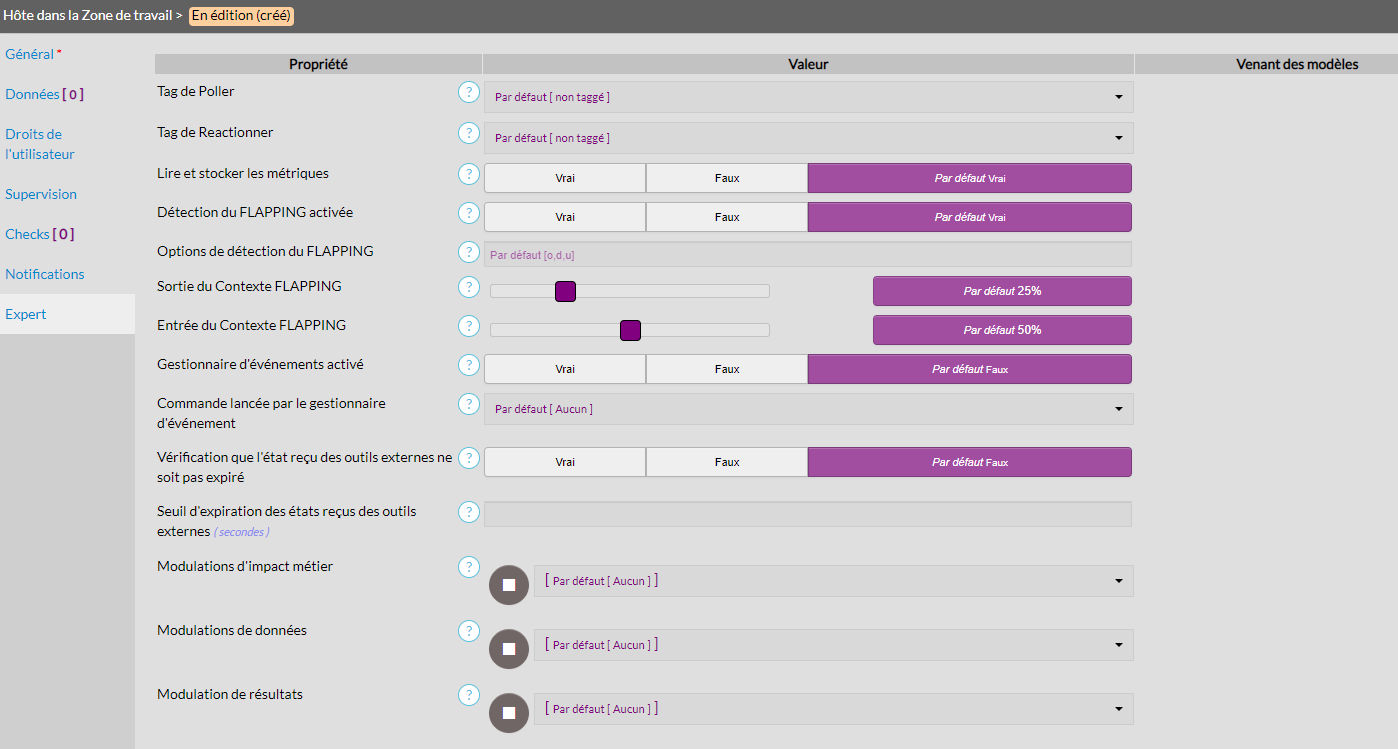Show help for Seuil d'expiration des états
The width and height of the screenshot is (1398, 749).
pyautogui.click(x=468, y=512)
